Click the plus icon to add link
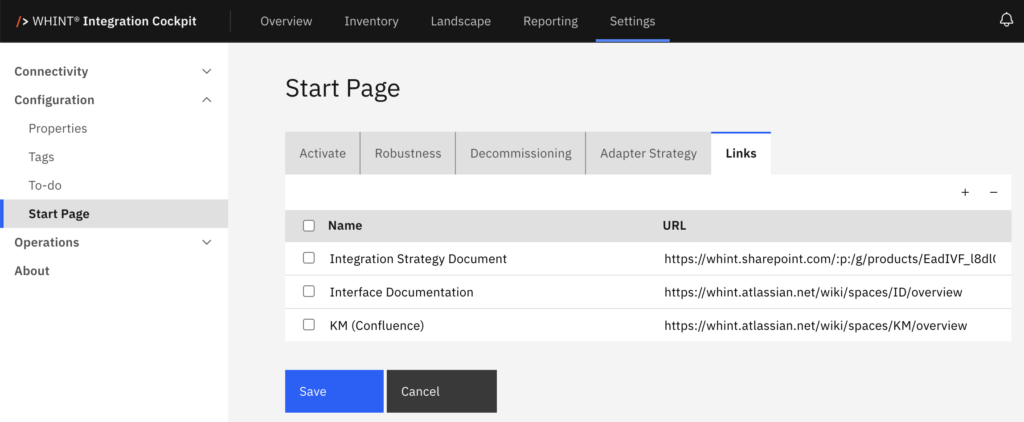 [965, 192]
